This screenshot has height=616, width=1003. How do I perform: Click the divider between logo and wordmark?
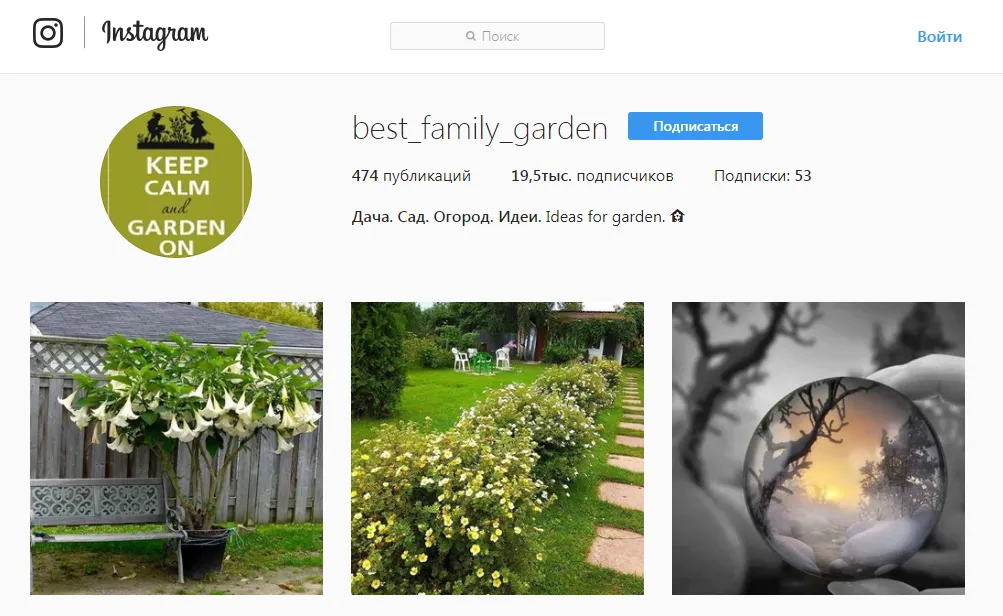pyautogui.click(x=84, y=32)
